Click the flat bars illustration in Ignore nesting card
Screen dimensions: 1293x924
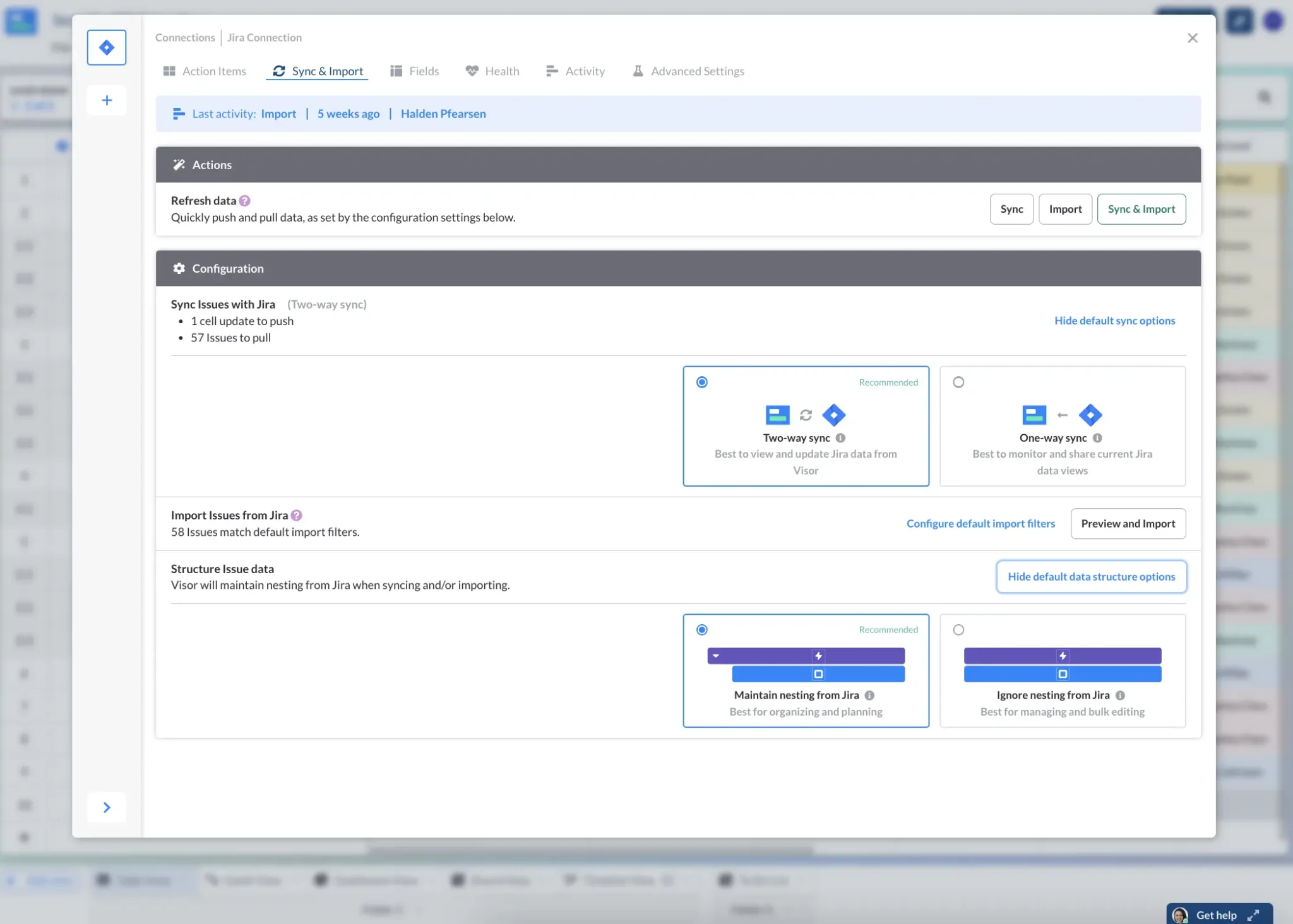(x=1063, y=665)
